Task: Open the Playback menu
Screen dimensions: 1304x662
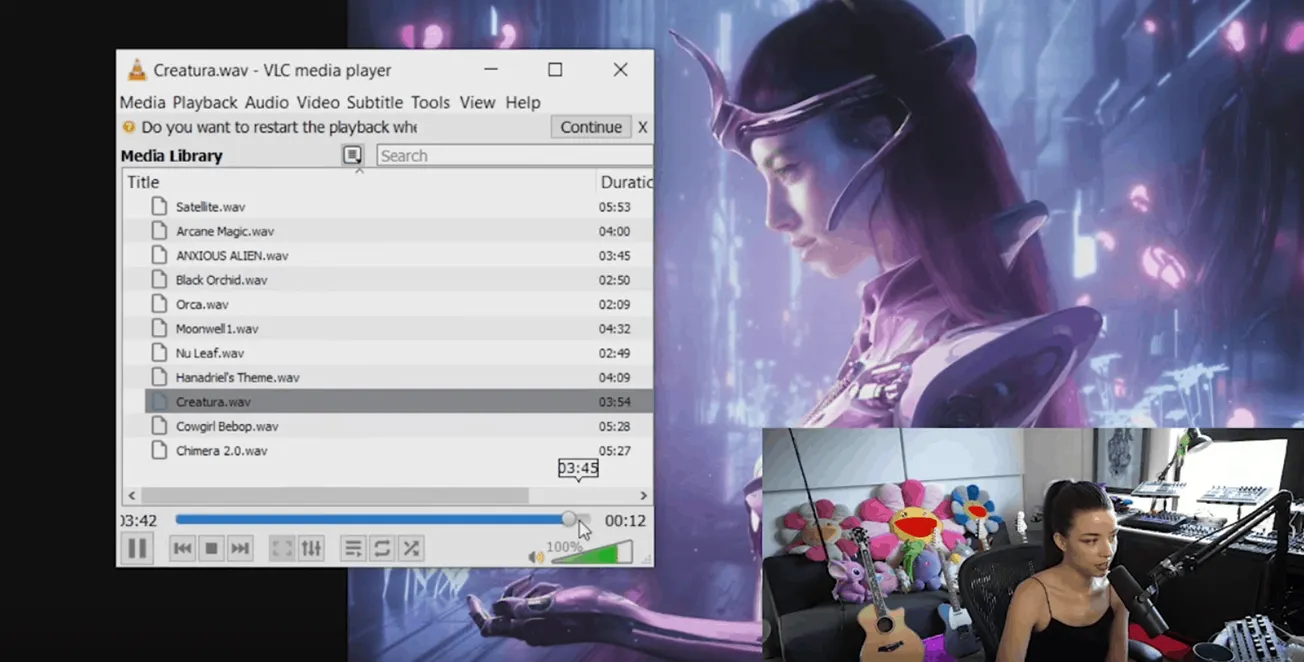Action: (x=205, y=102)
